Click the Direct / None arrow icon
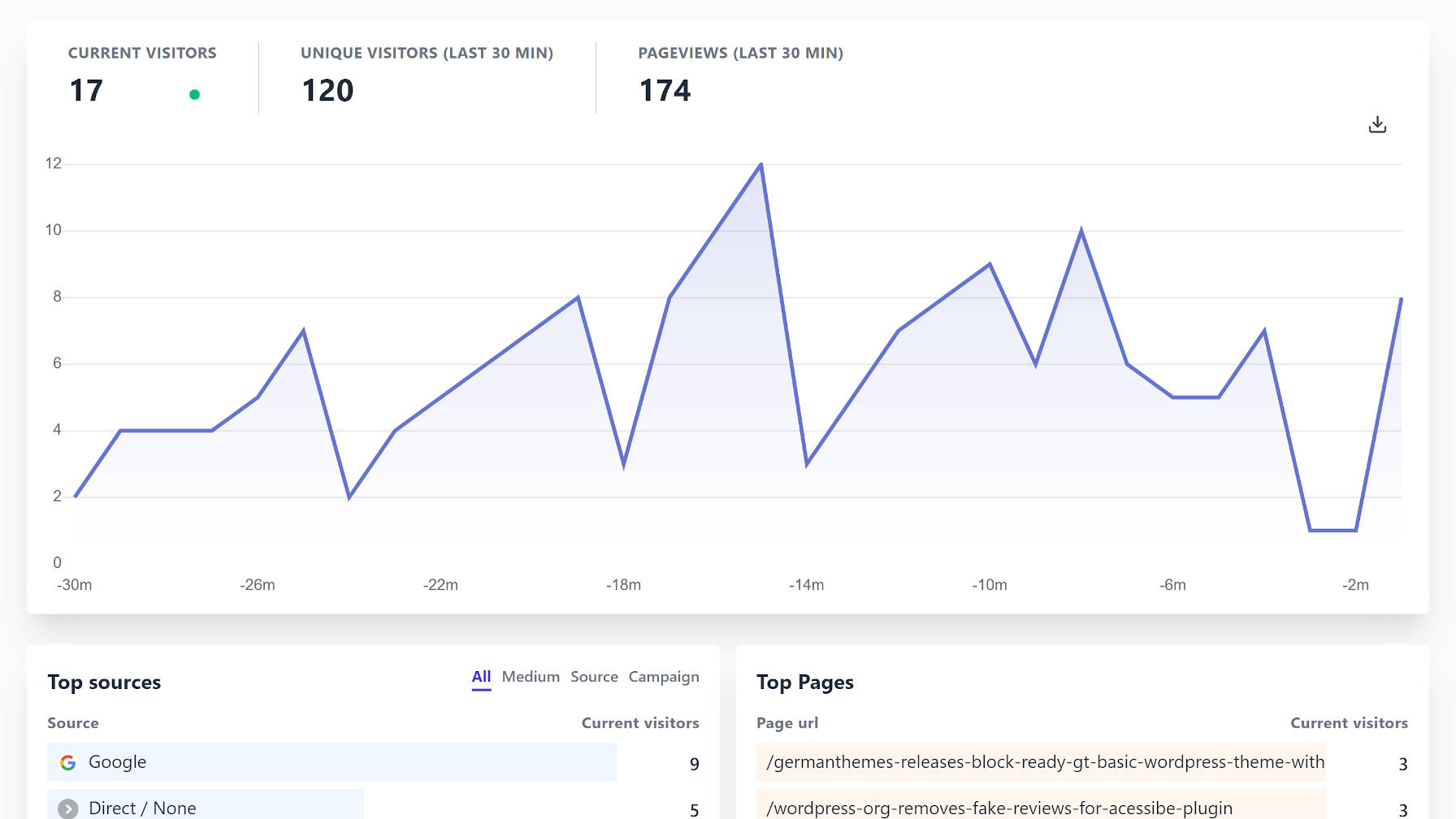The height and width of the screenshot is (819, 1456). [x=67, y=808]
